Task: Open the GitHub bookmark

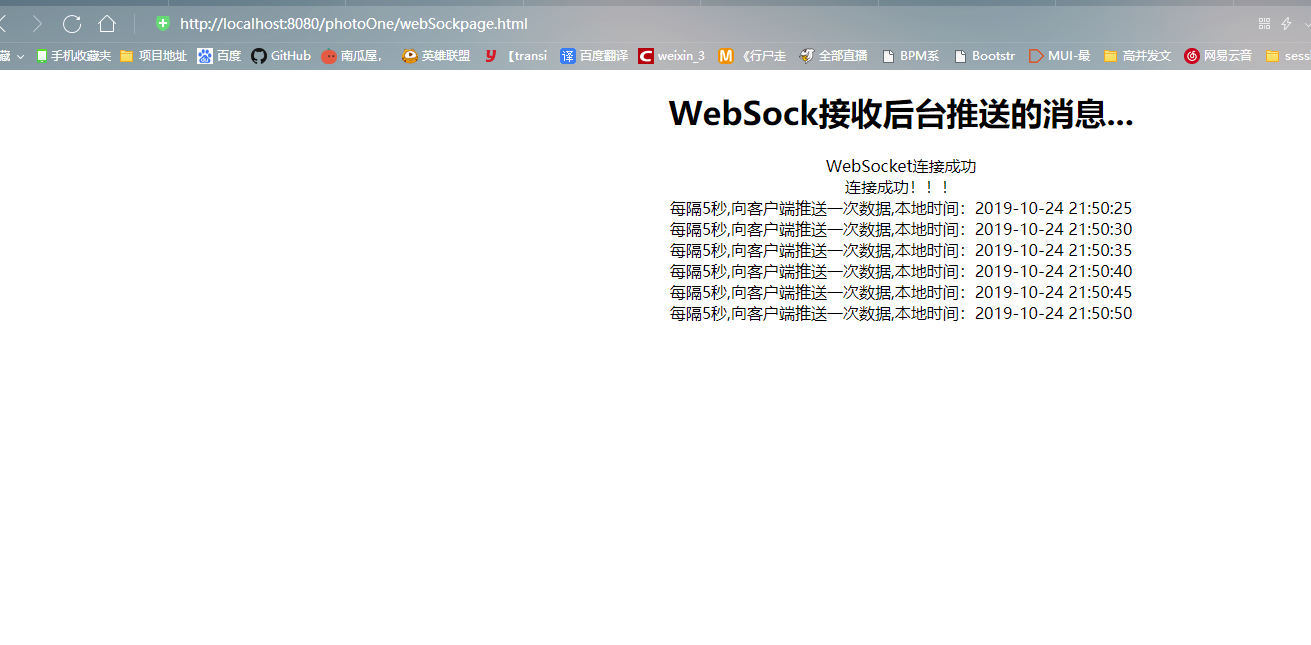Action: point(281,56)
